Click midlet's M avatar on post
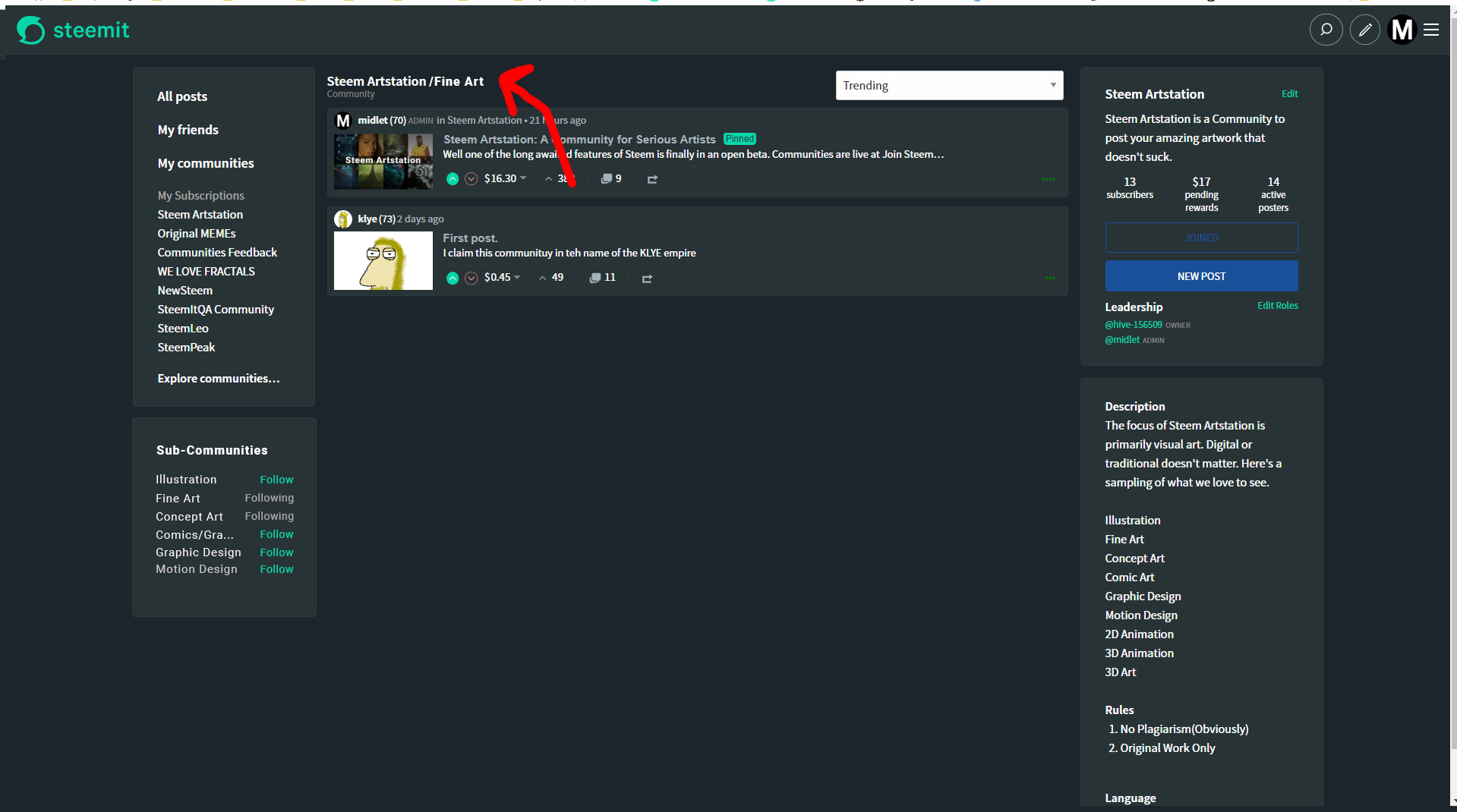The width and height of the screenshot is (1457, 812). point(343,121)
